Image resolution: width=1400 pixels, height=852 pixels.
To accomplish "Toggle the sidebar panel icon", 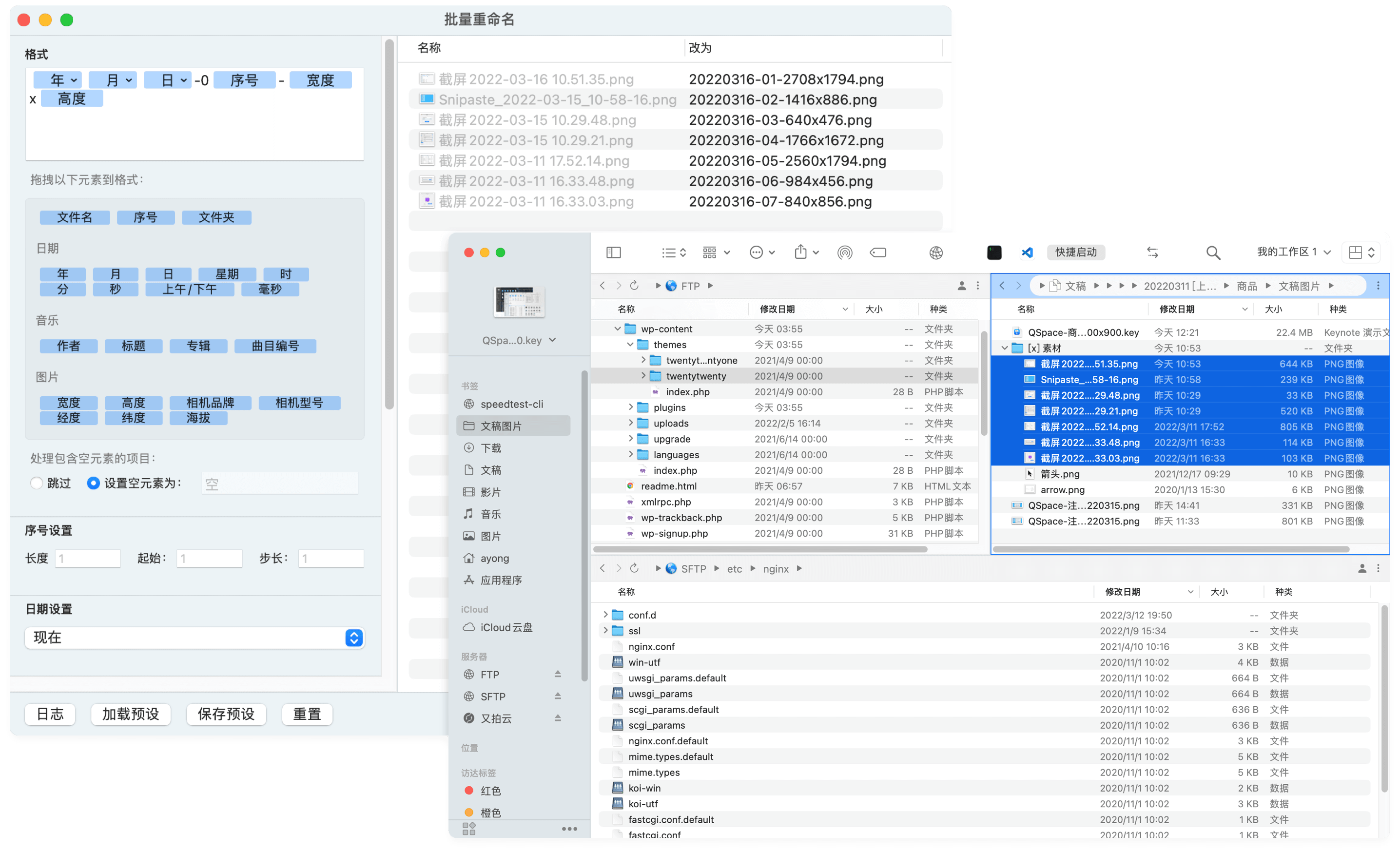I will point(613,252).
